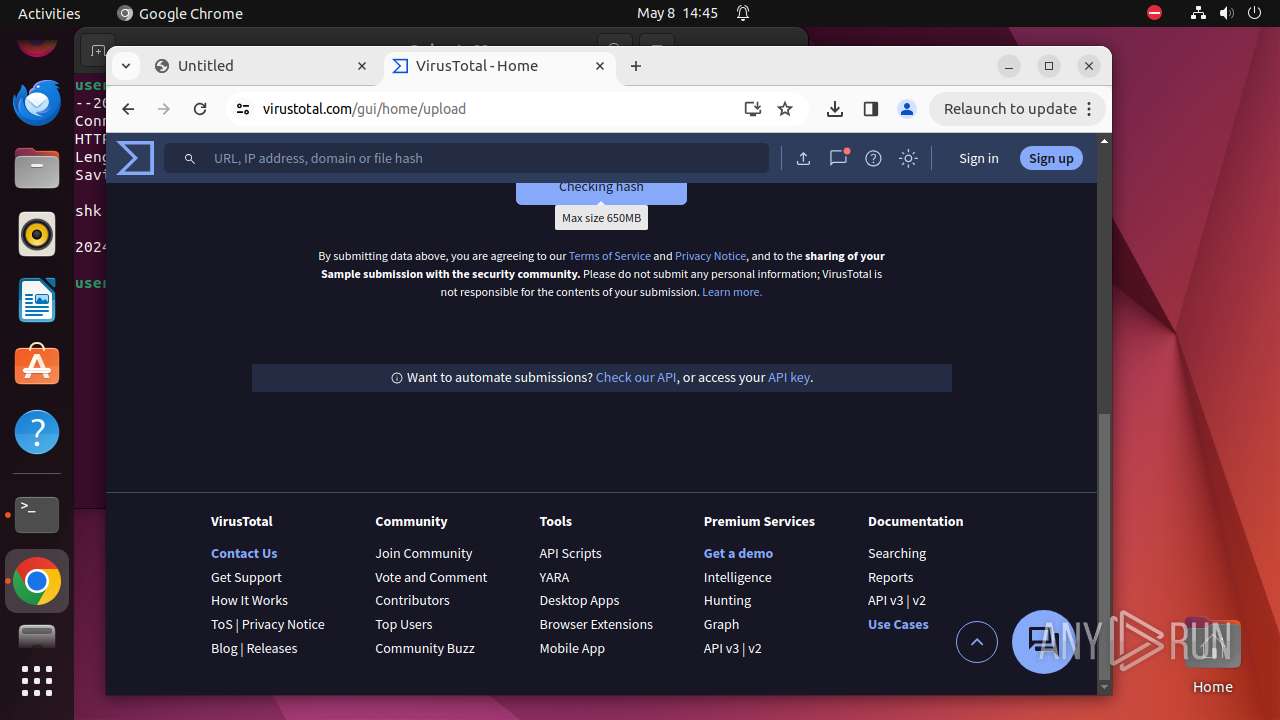Click the page vertical scrollbar

click(x=1104, y=545)
